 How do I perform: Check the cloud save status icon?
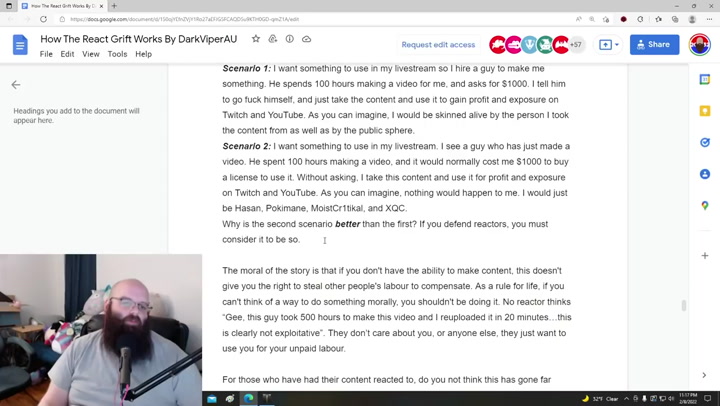[306, 39]
